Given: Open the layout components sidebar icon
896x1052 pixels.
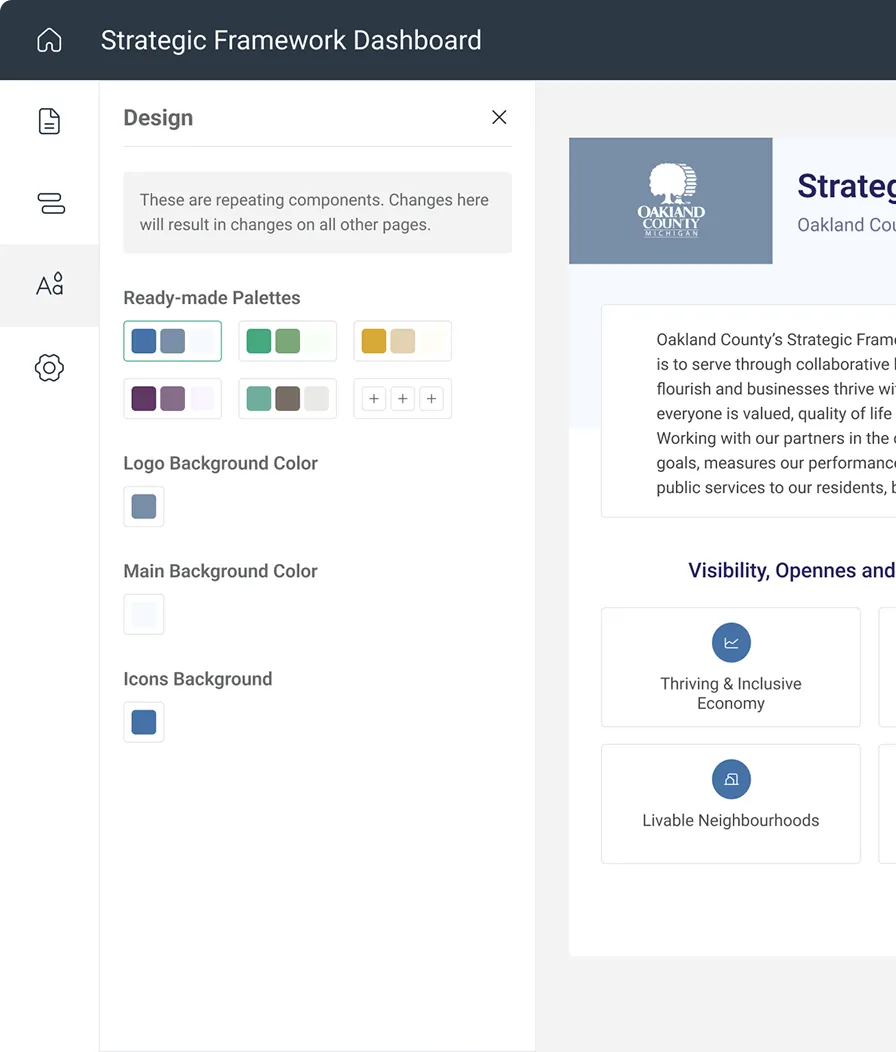Looking at the screenshot, I should pos(51,203).
